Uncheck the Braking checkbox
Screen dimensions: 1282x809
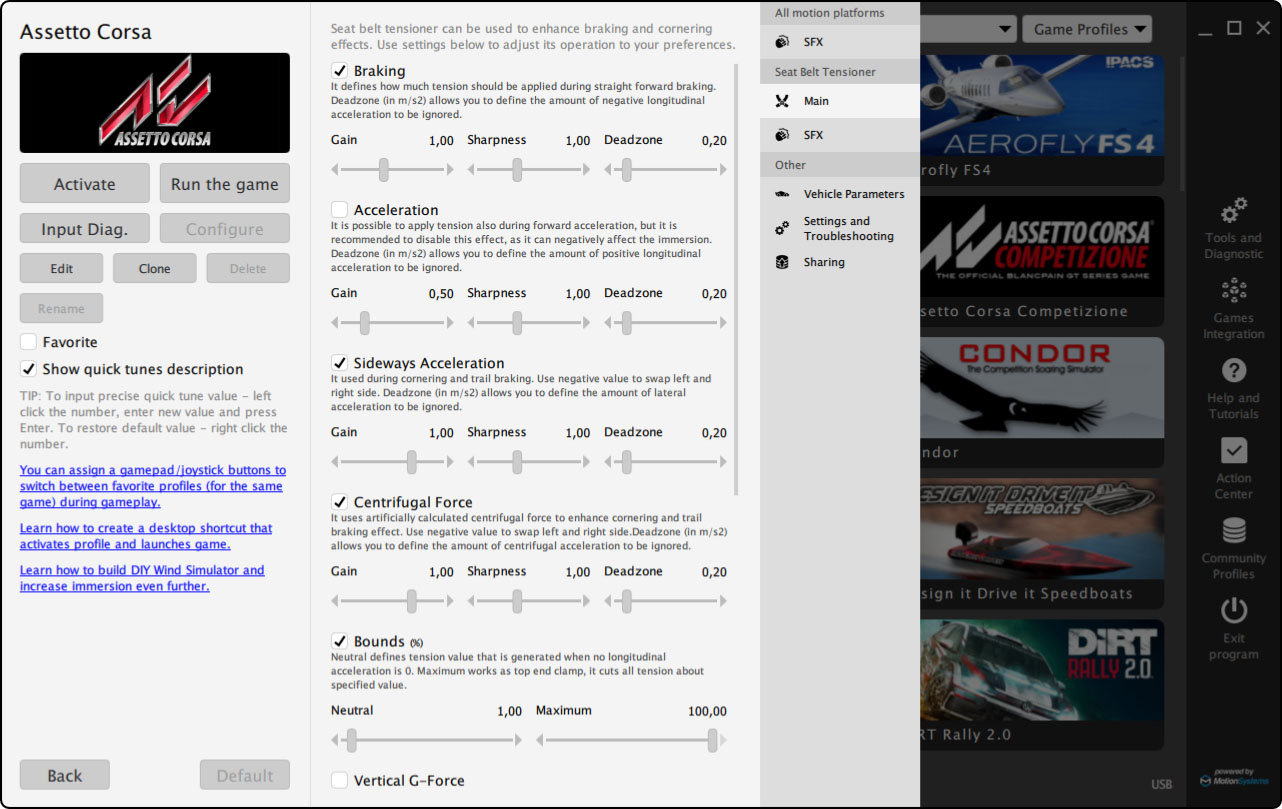340,71
